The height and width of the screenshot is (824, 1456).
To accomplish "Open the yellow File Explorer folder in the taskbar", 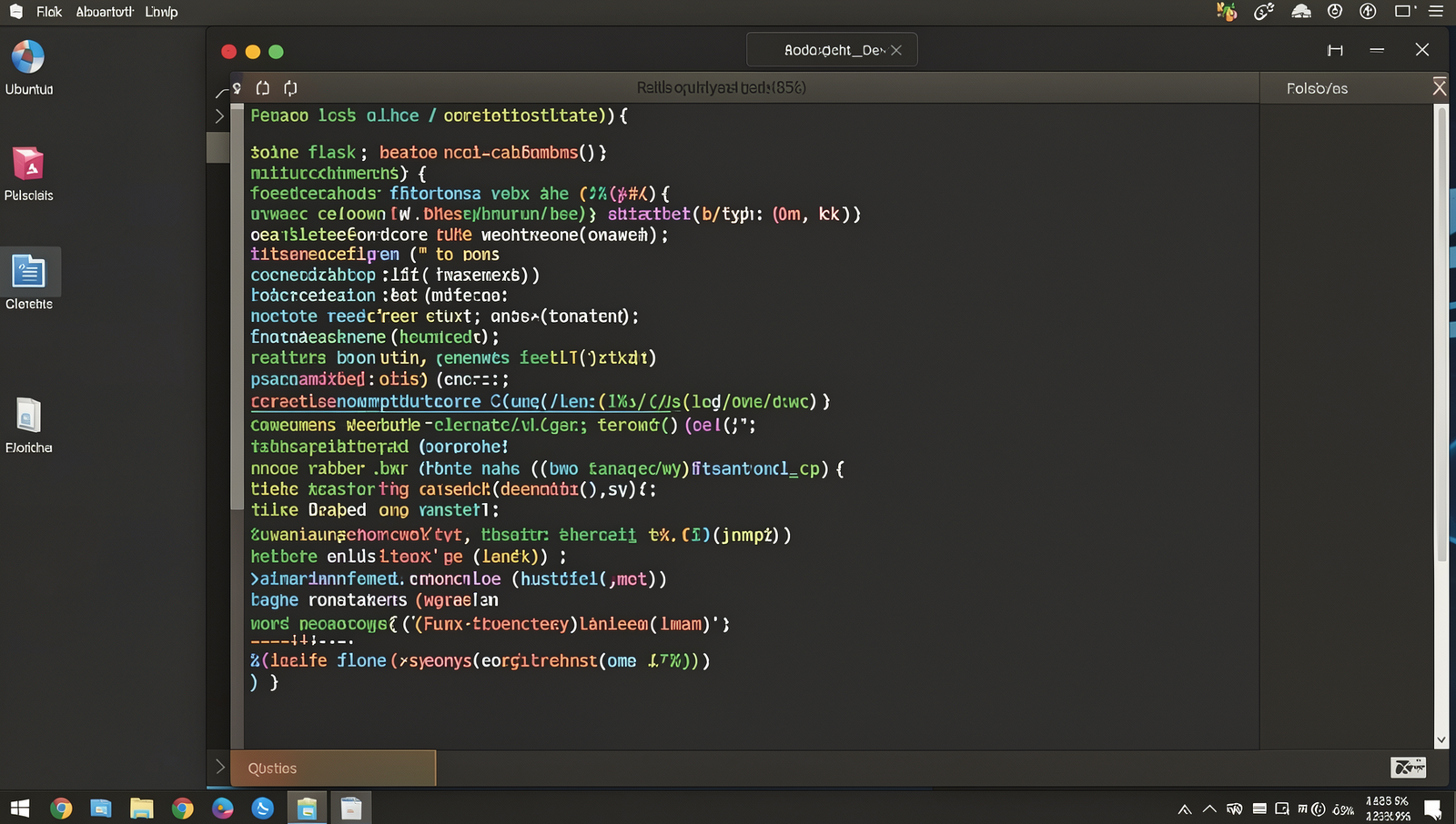I will pyautogui.click(x=141, y=808).
